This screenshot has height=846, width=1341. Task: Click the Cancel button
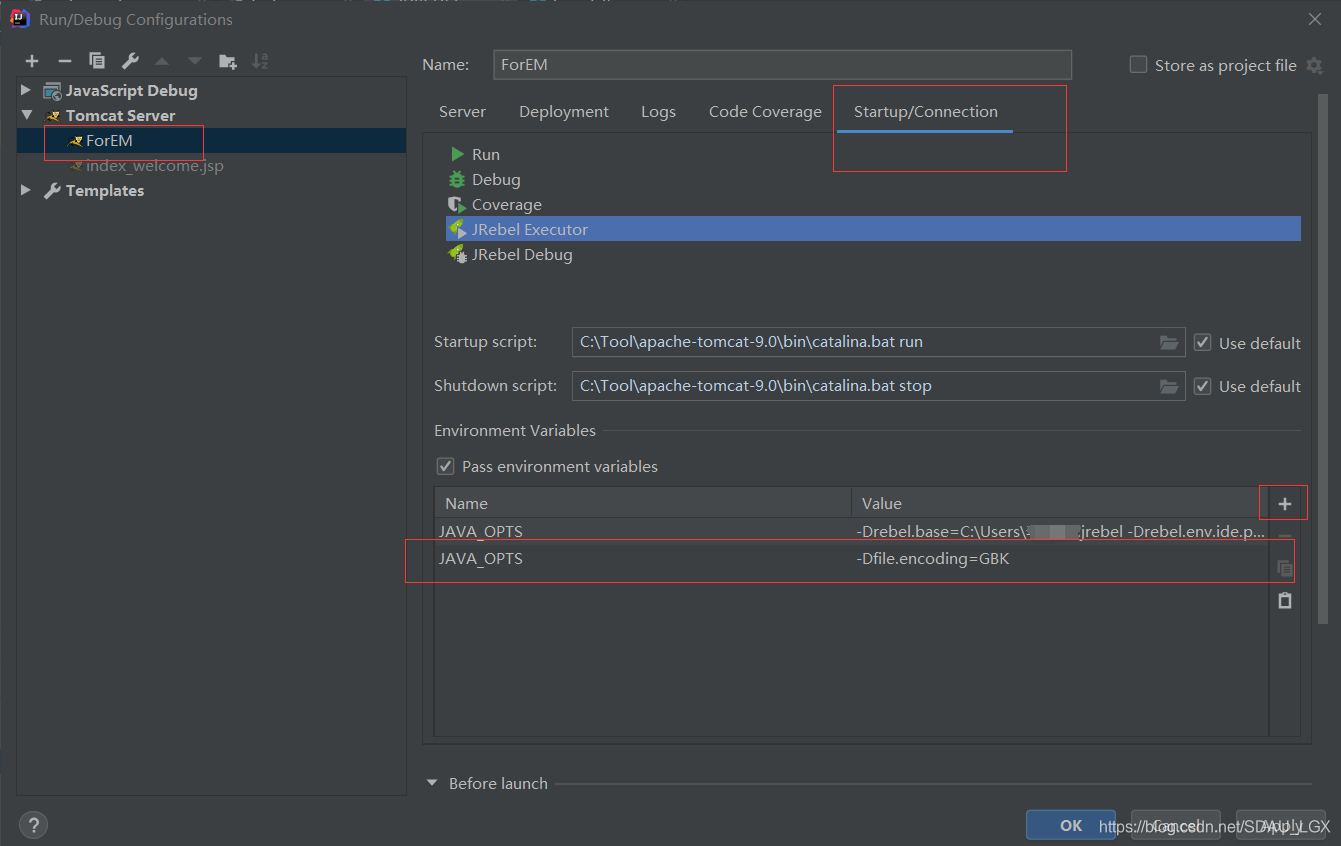[1176, 825]
